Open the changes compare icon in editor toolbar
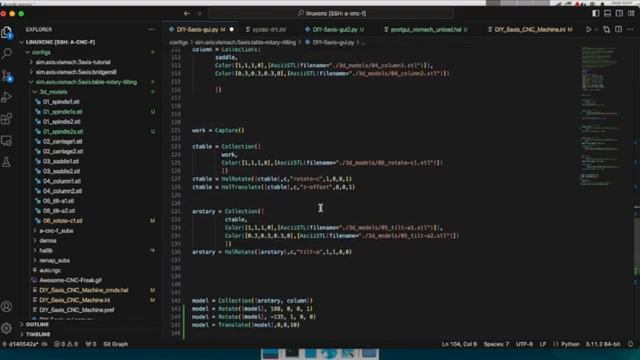The image size is (640, 360). pyautogui.click(x=607, y=29)
